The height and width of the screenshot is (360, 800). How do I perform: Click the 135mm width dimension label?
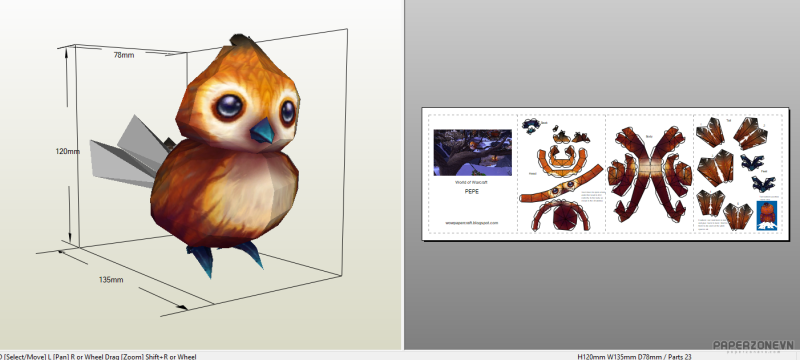tap(111, 279)
